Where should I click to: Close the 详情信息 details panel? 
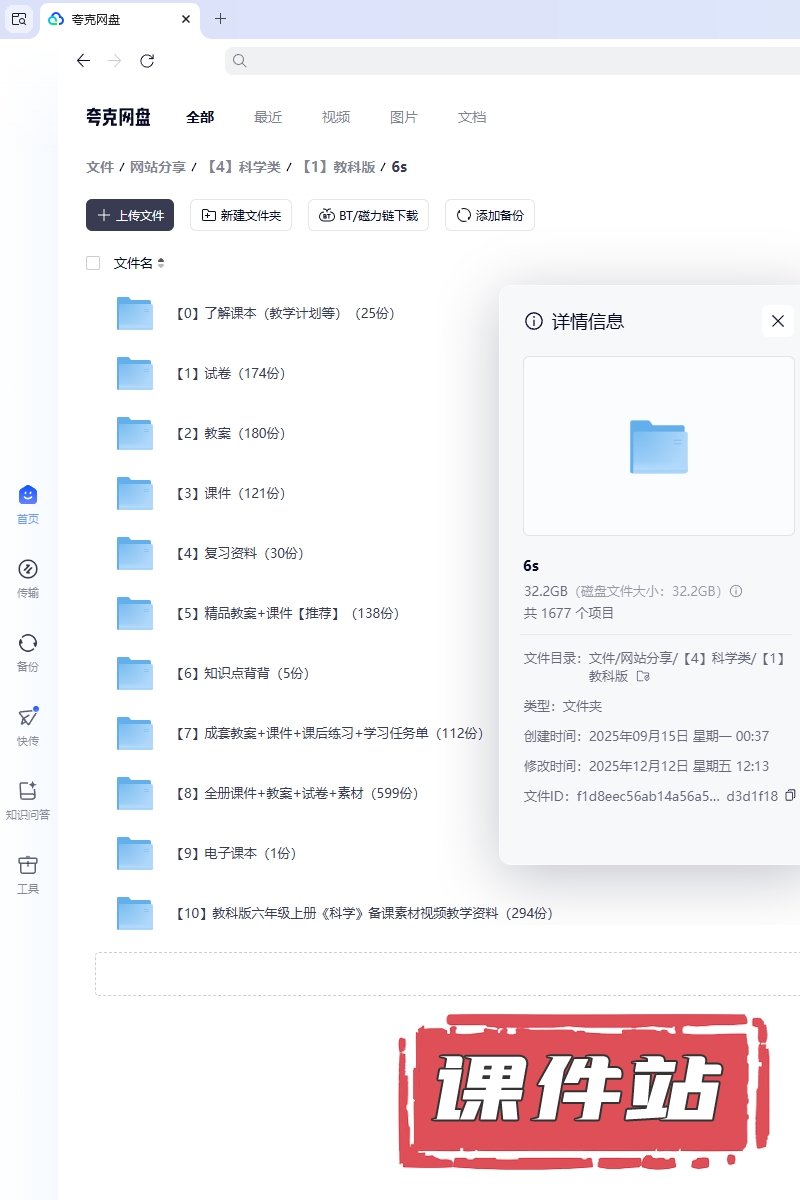(778, 321)
